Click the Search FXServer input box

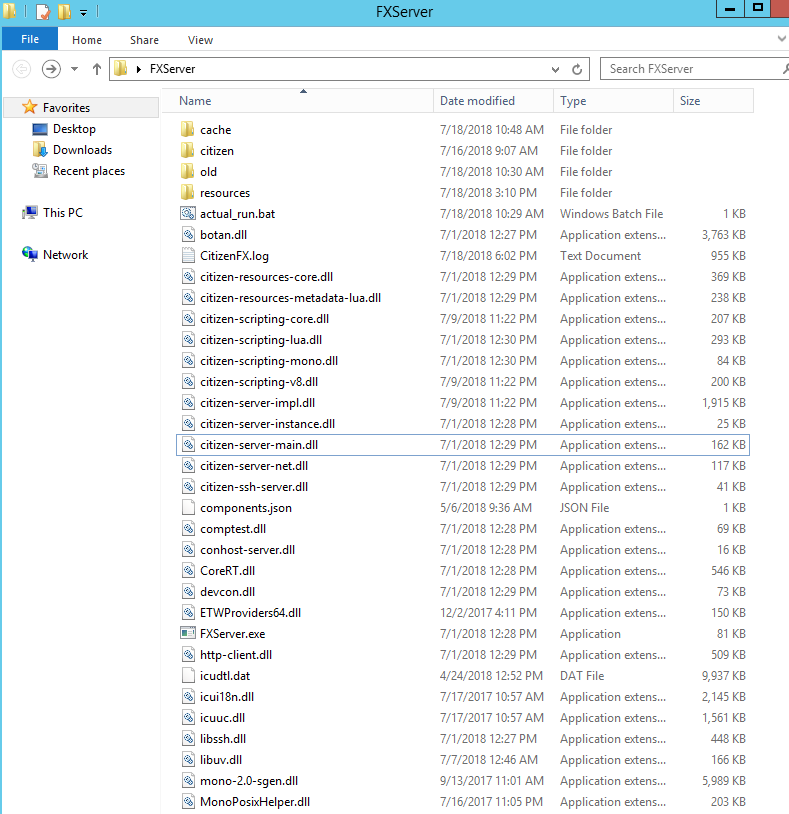693,69
